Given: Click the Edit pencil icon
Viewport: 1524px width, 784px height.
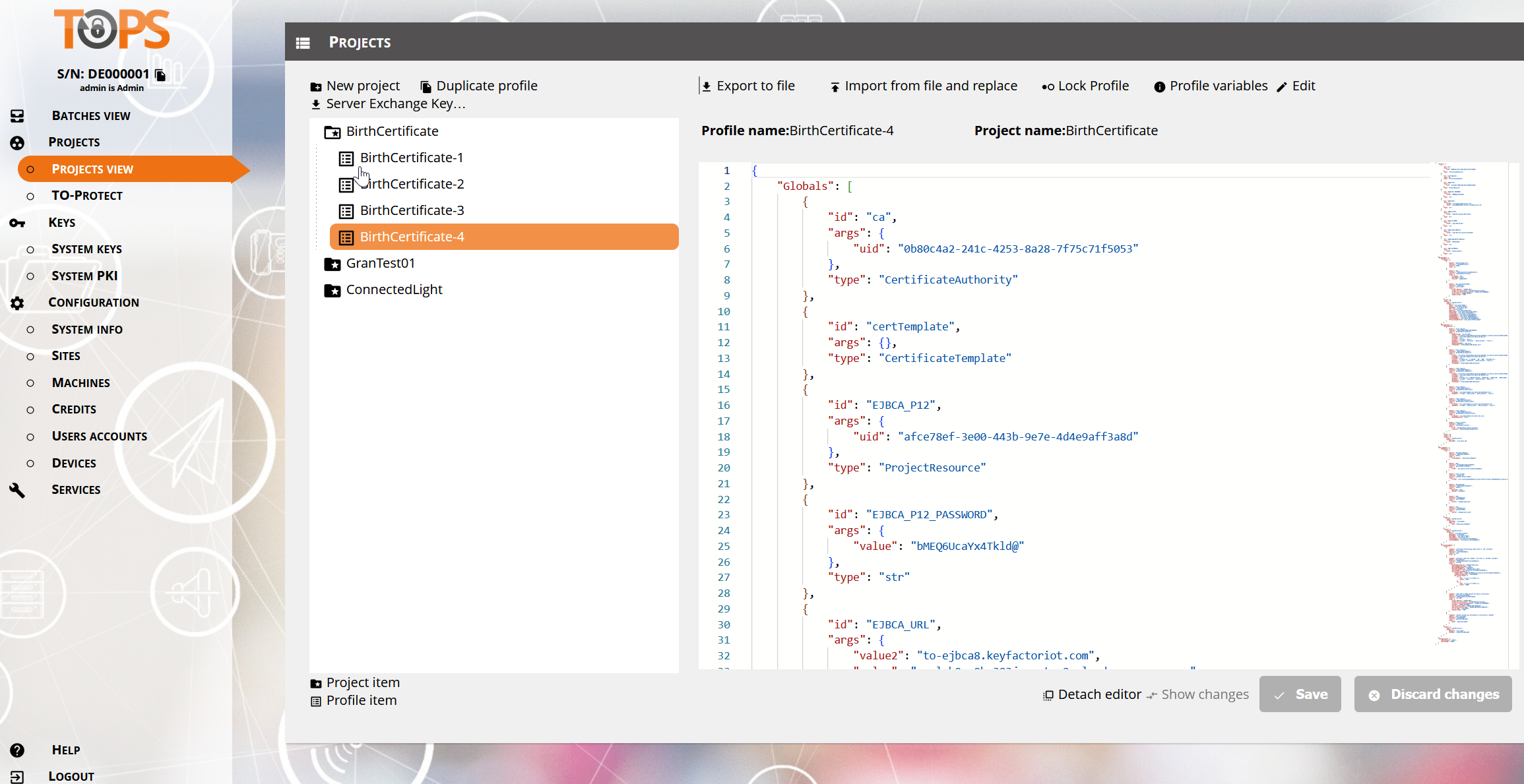Looking at the screenshot, I should [1282, 87].
